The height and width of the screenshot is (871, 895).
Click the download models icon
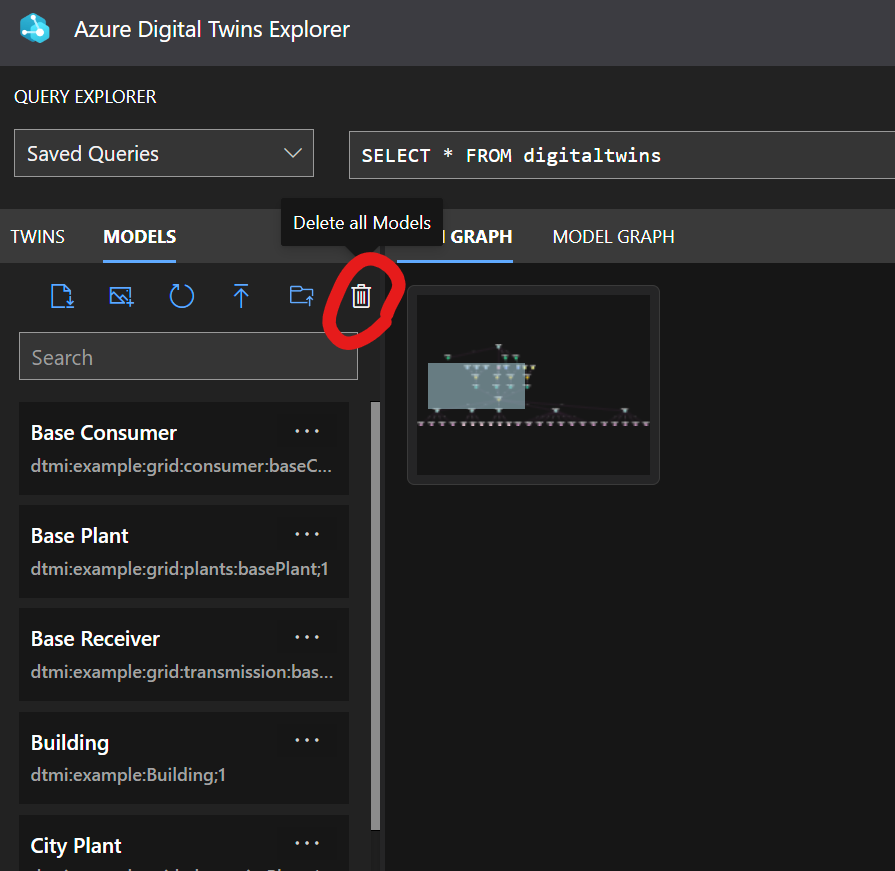(x=62, y=296)
